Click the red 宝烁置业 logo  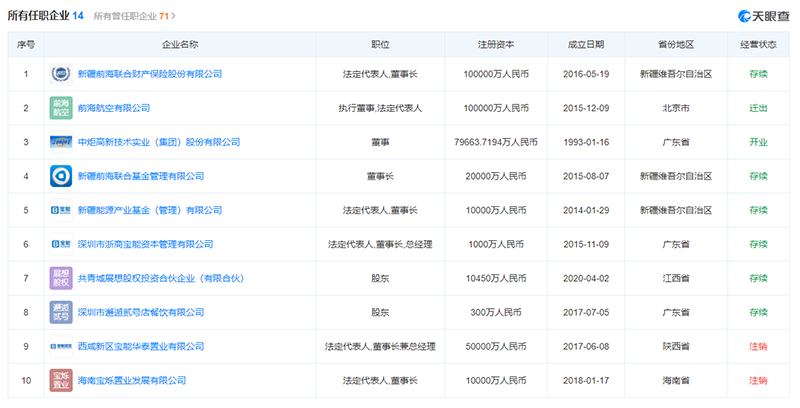click(61, 380)
